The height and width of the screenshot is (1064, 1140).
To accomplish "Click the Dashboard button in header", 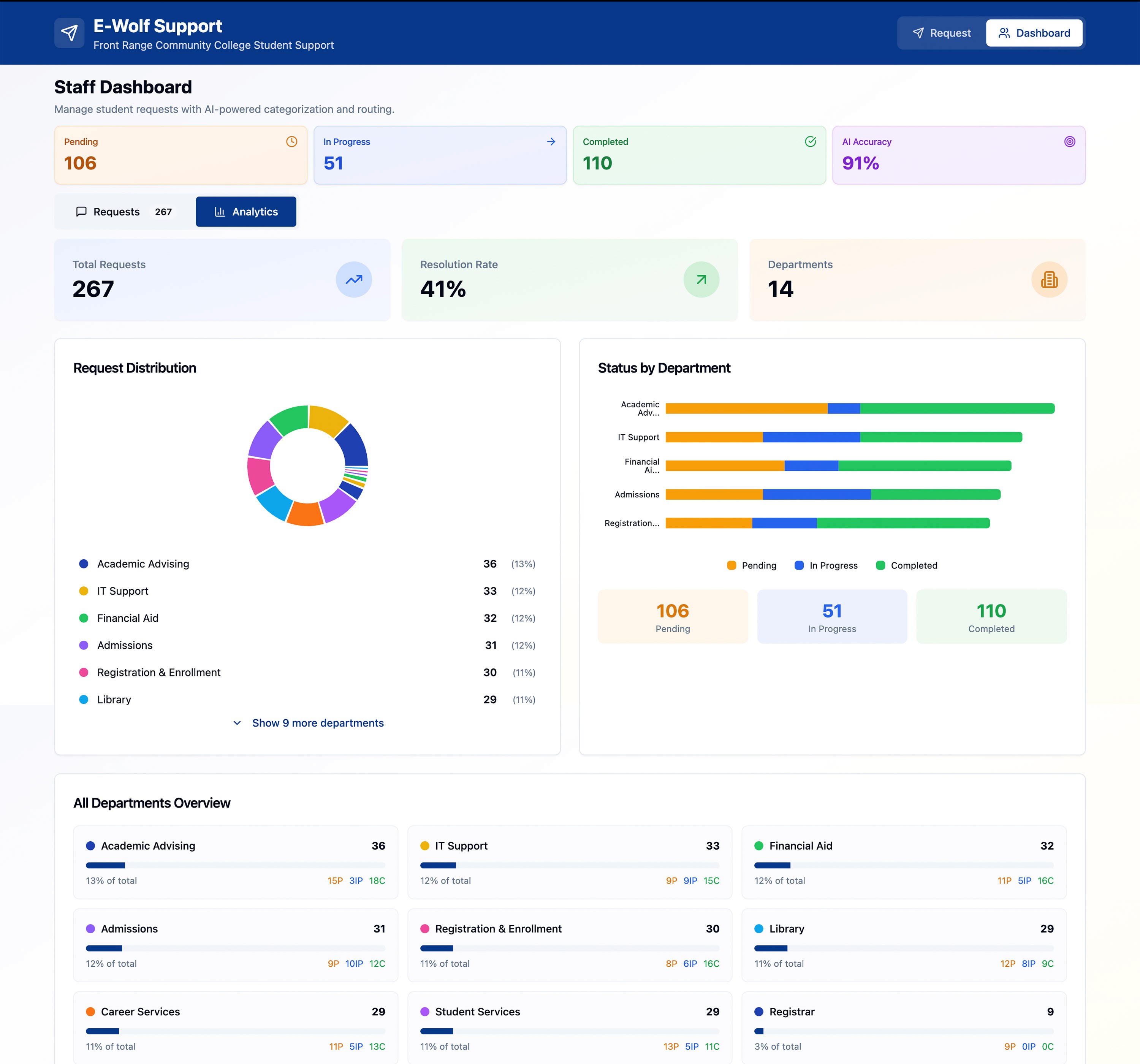I will [x=1034, y=33].
